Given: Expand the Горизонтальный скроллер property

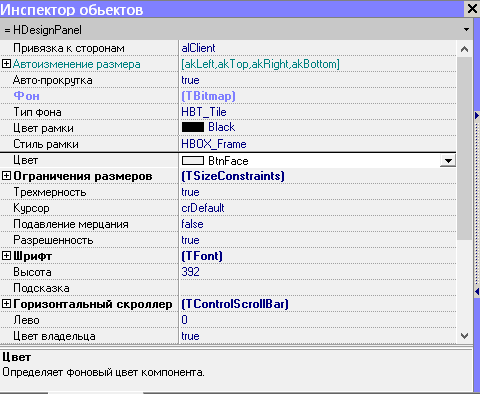Looking at the screenshot, I should point(6,304).
